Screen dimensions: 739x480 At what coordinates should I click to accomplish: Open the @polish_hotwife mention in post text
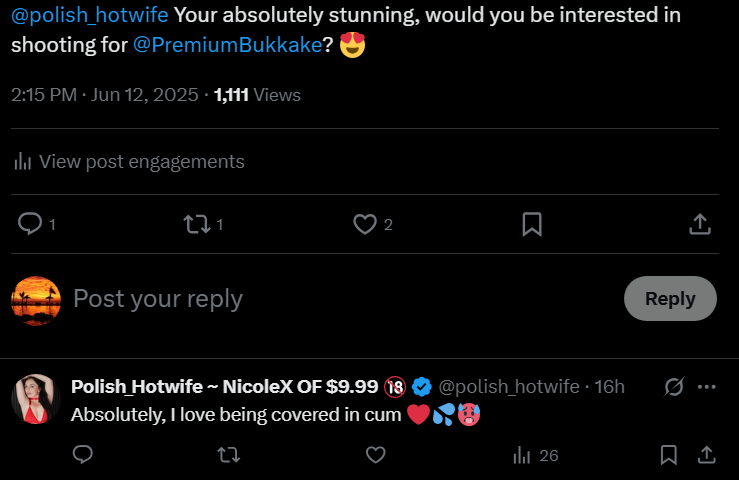tap(89, 16)
